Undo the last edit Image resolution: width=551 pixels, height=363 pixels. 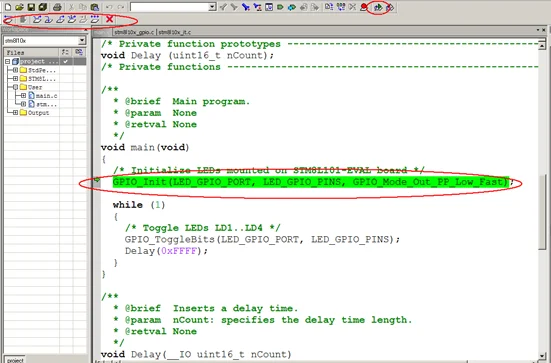point(109,7)
